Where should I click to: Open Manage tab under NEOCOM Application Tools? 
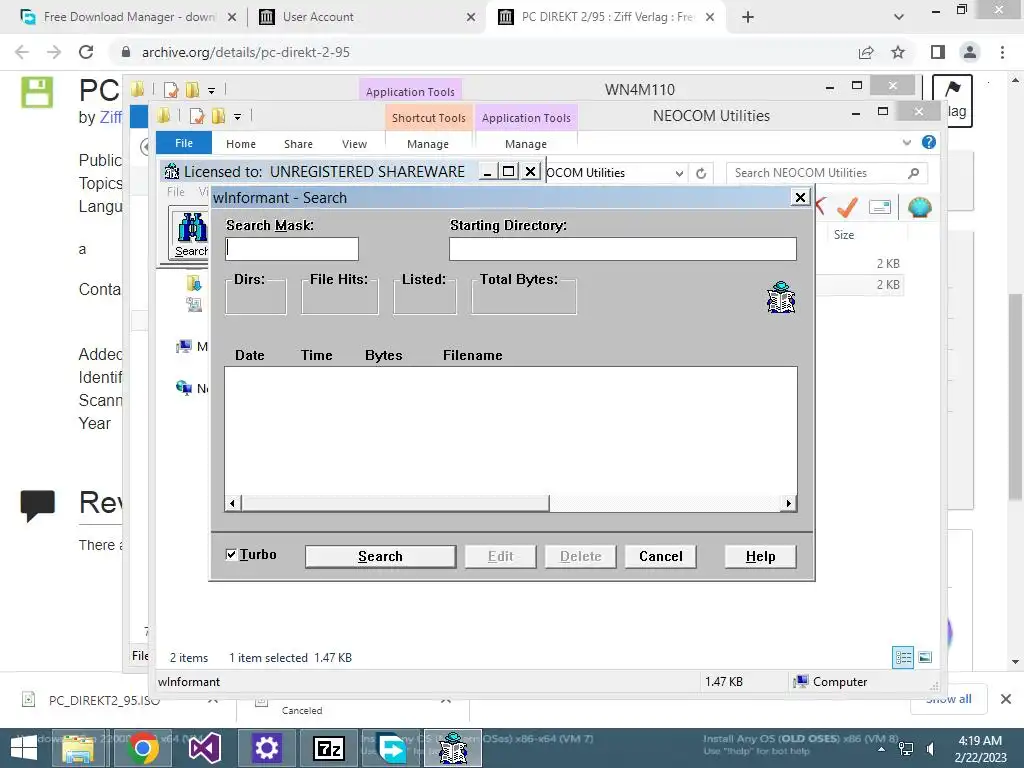point(526,144)
